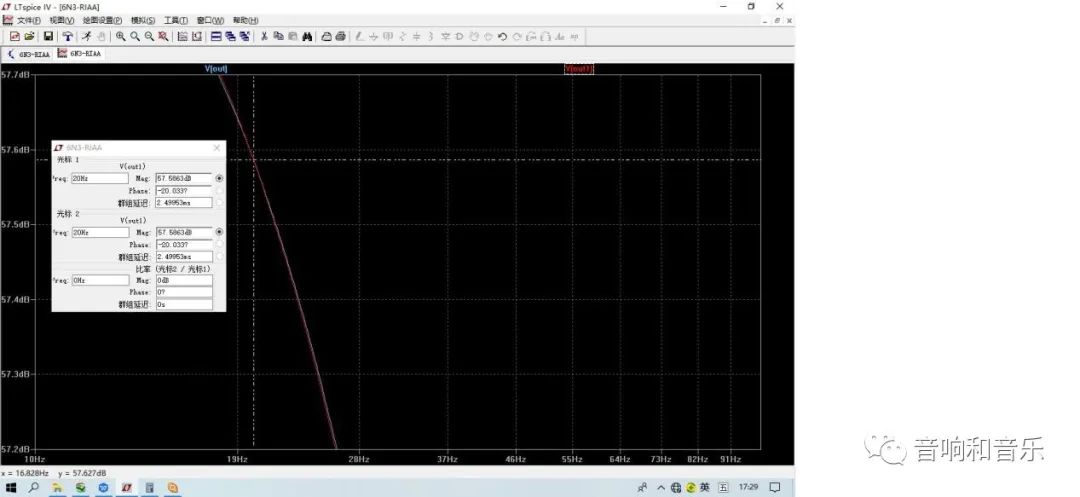Switch to the 6N3-RIAA schematic tab
This screenshot has width=1080, height=497.
(x=29, y=54)
